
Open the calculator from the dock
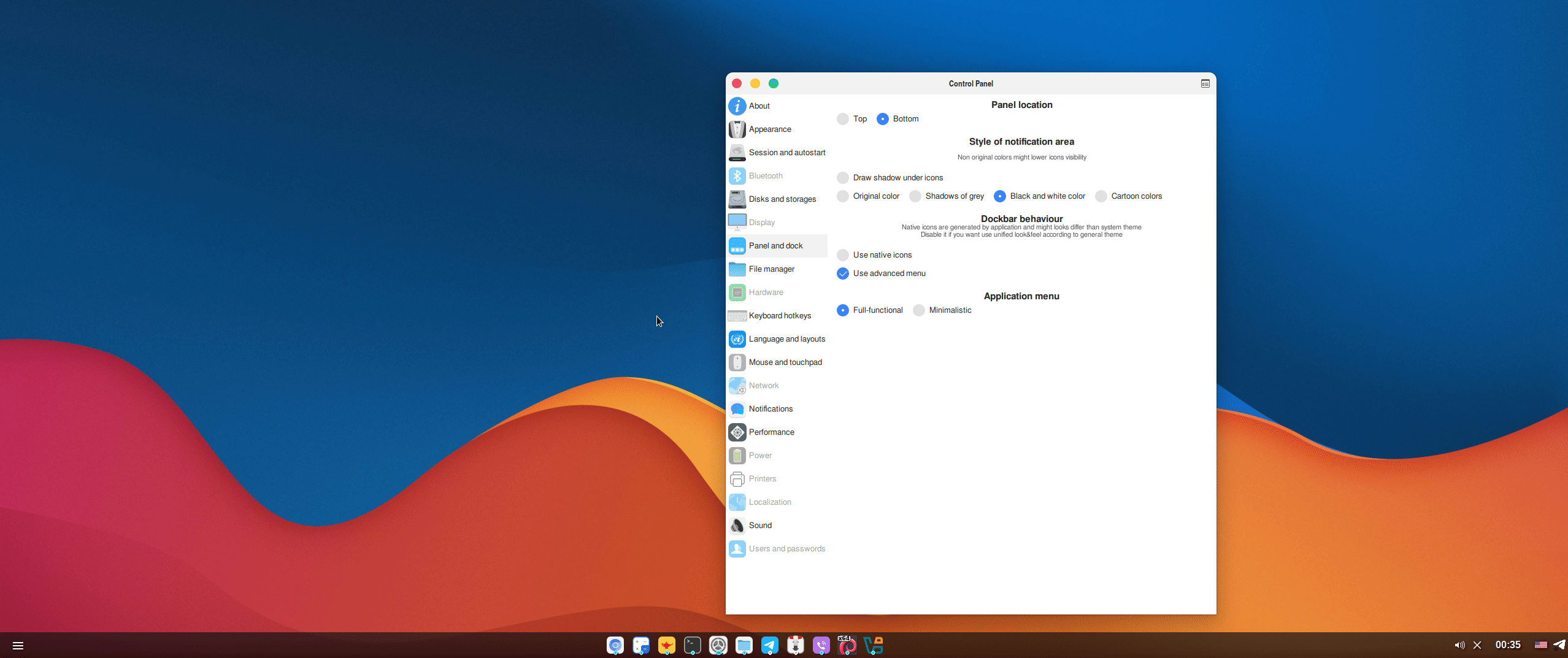pyautogui.click(x=640, y=645)
